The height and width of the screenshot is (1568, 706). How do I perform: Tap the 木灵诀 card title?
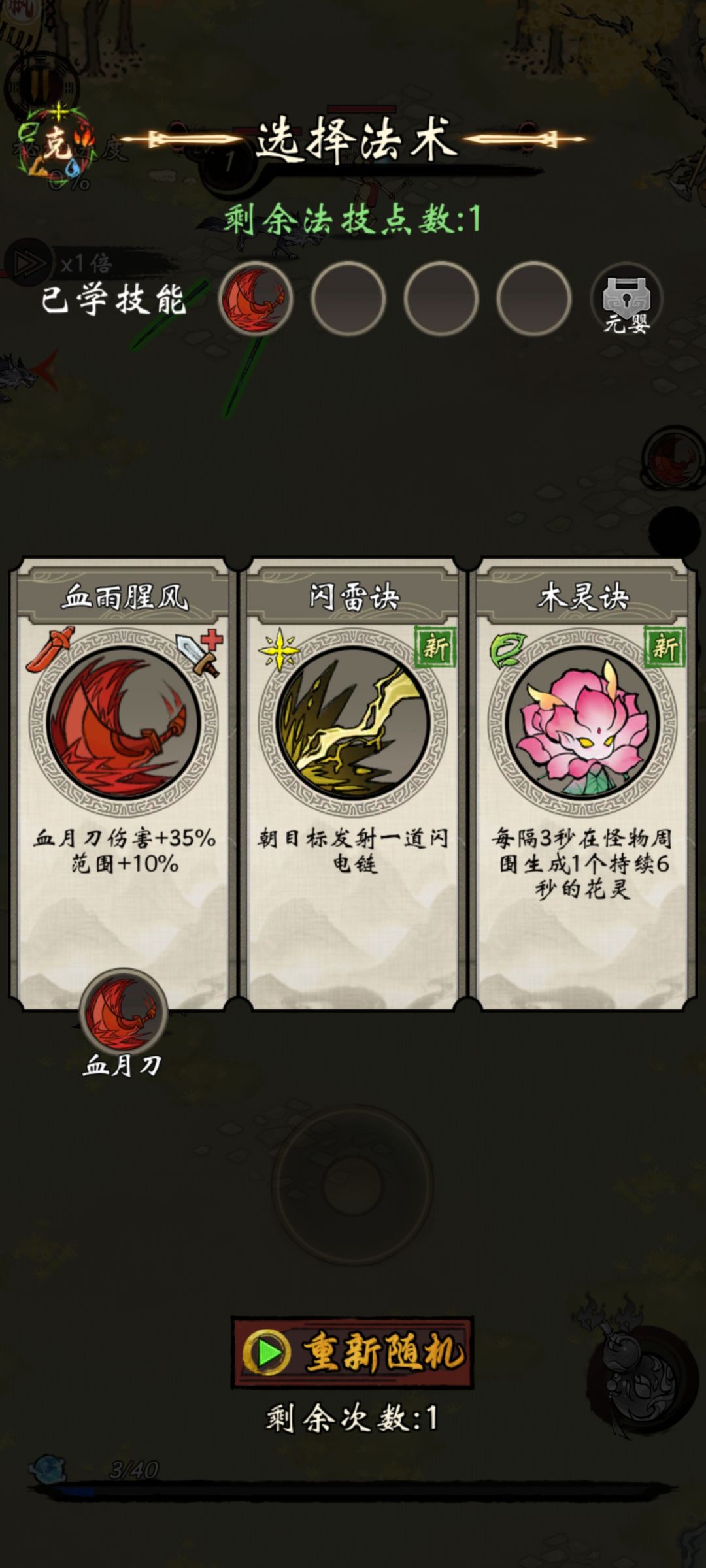pyautogui.click(x=582, y=597)
